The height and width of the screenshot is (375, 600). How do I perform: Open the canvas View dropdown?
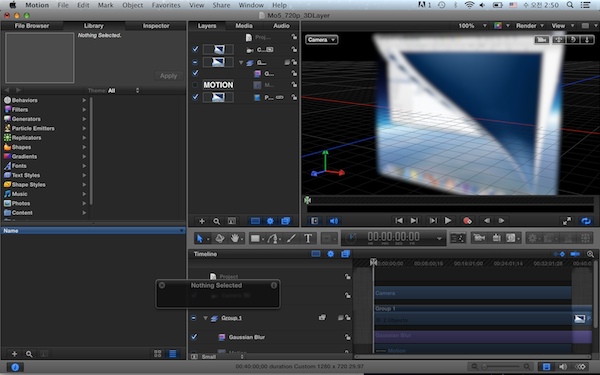point(562,26)
